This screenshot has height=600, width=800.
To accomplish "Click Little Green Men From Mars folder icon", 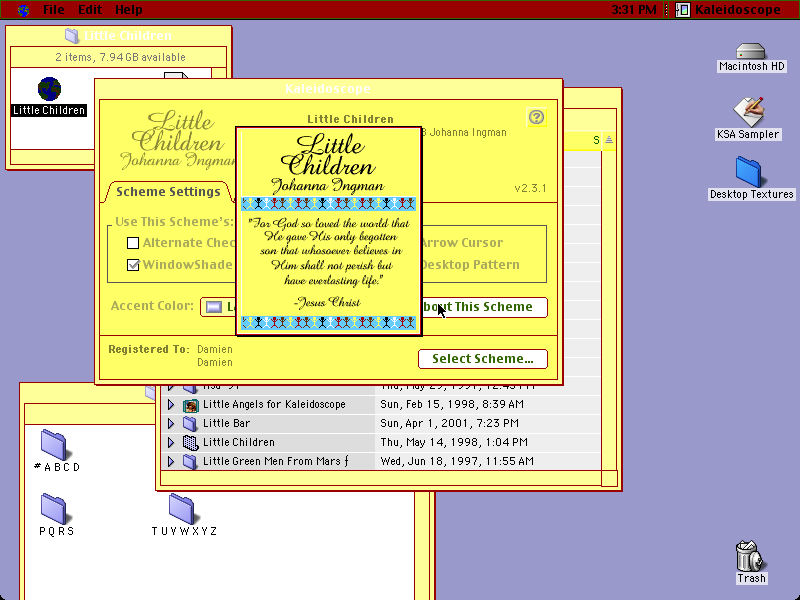I will click(190, 461).
